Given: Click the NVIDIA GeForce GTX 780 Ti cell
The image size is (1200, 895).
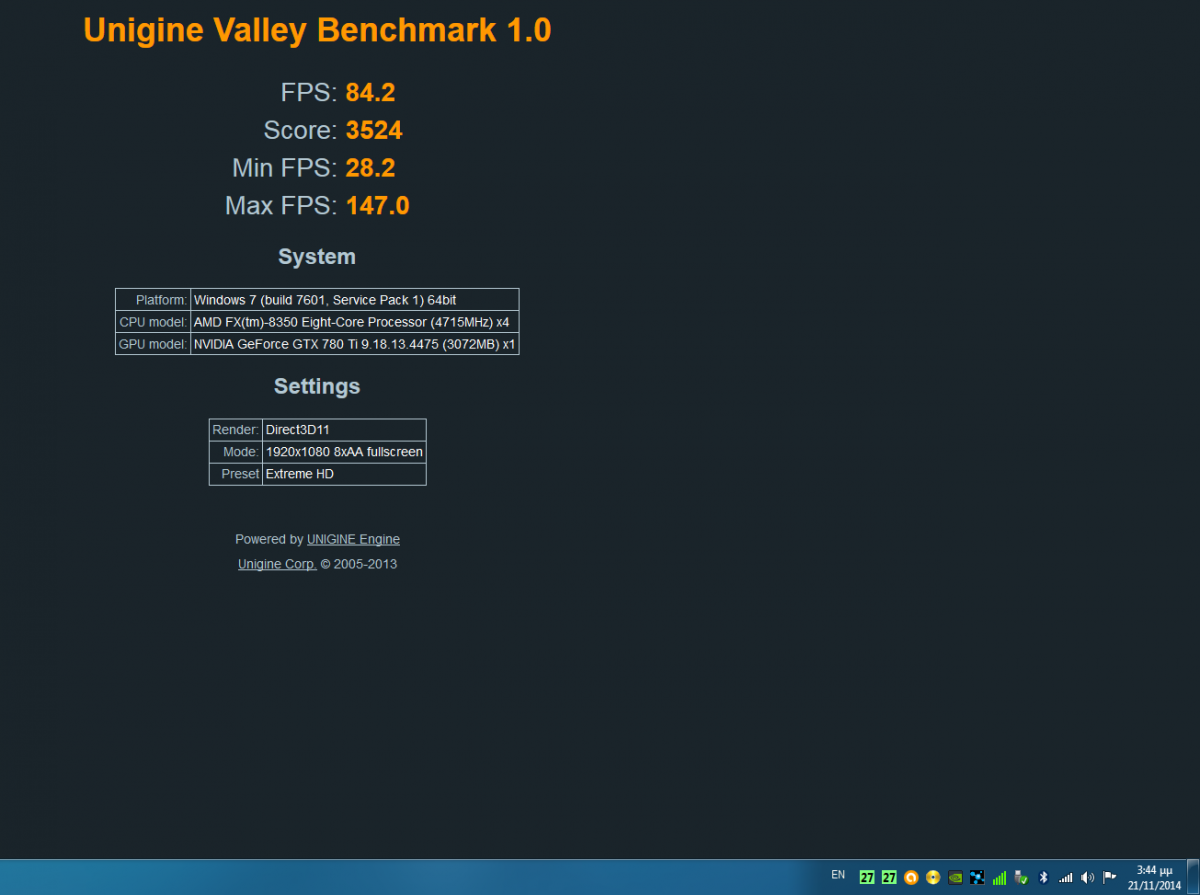Looking at the screenshot, I should (355, 344).
